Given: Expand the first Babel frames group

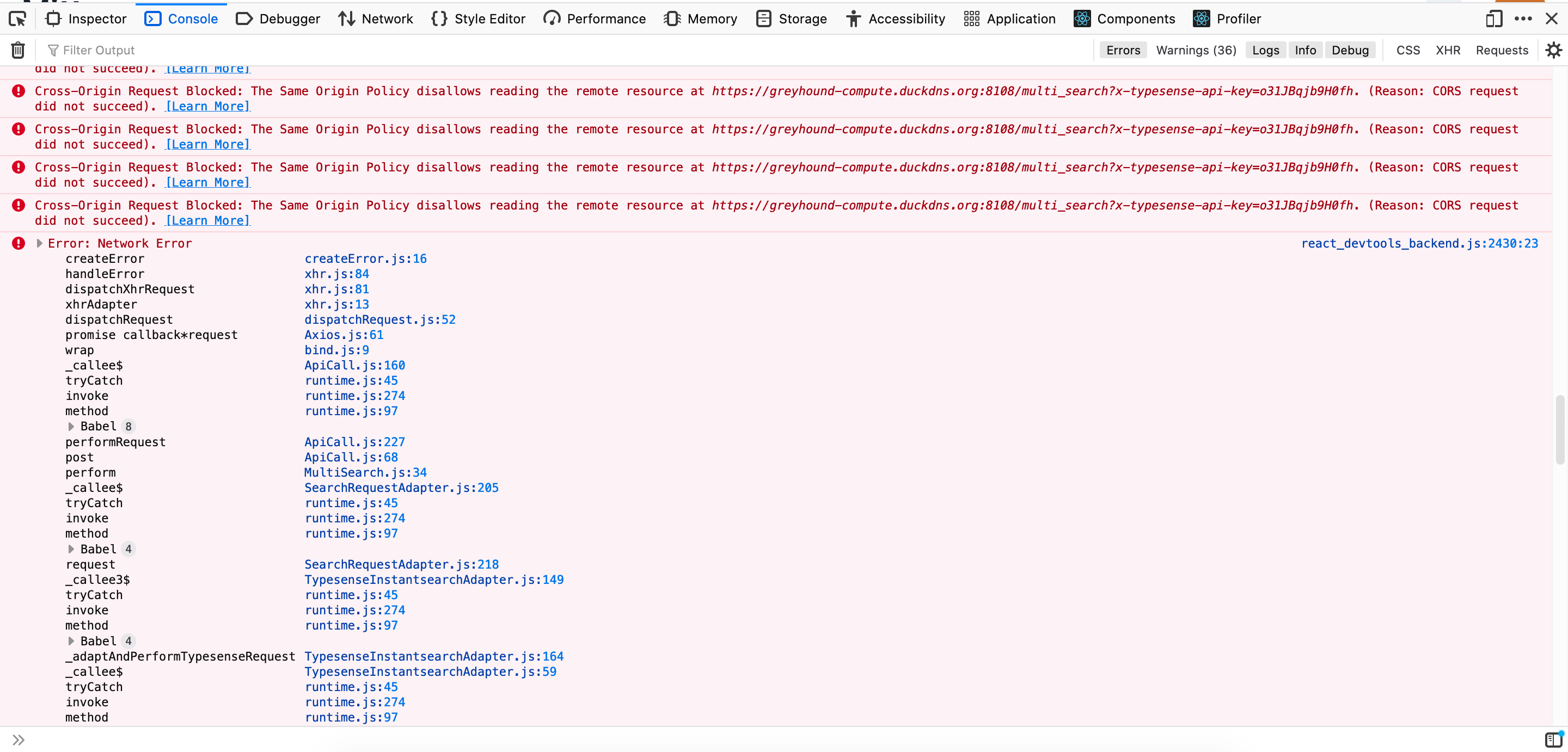Looking at the screenshot, I should 71,426.
